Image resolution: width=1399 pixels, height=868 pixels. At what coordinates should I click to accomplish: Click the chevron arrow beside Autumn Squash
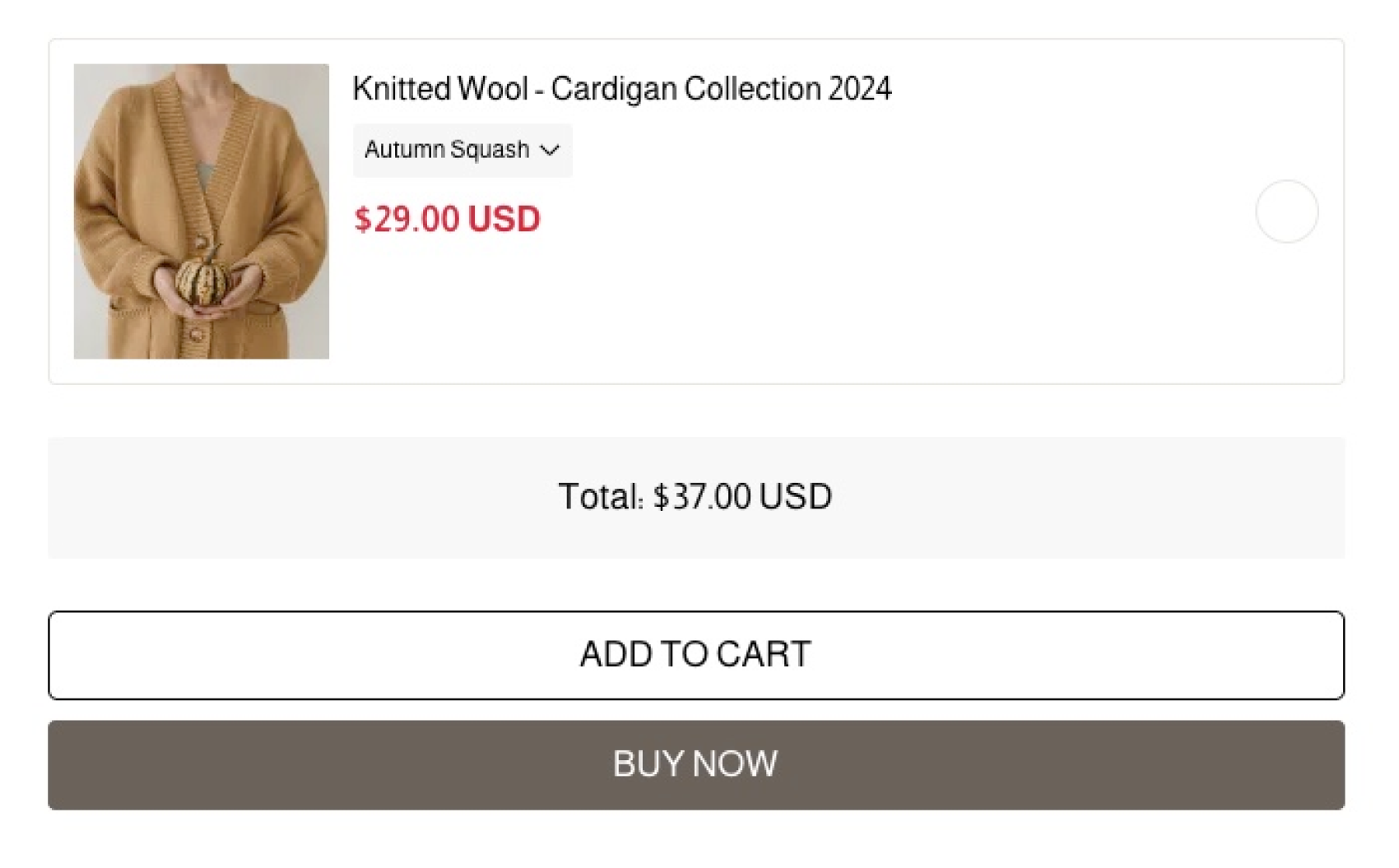(550, 151)
